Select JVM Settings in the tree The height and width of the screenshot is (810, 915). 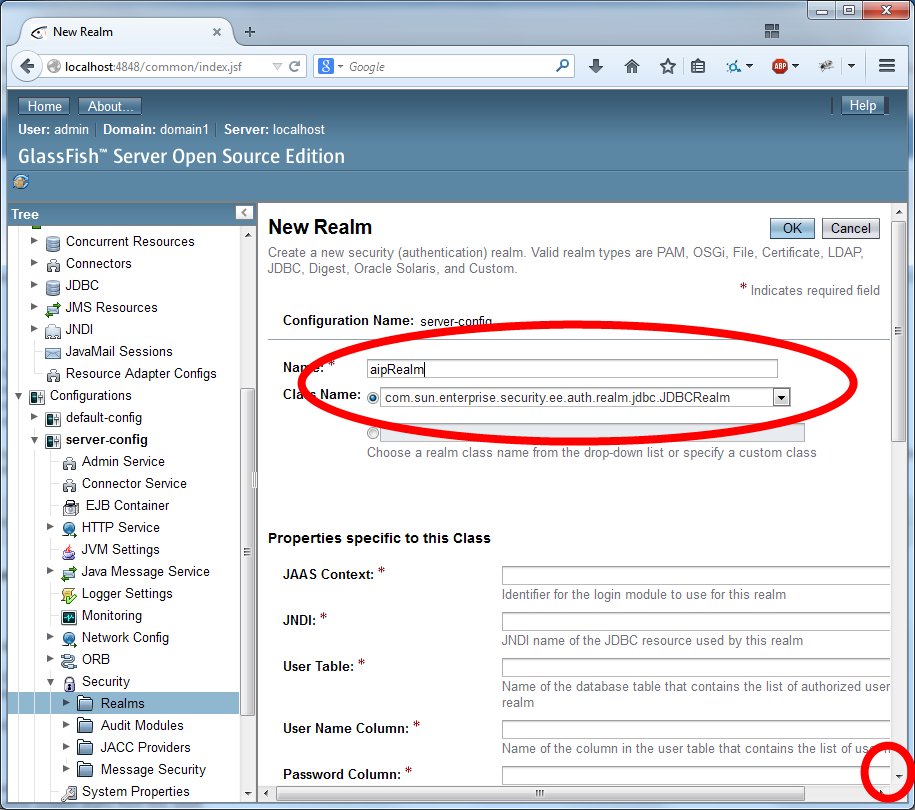pos(120,549)
